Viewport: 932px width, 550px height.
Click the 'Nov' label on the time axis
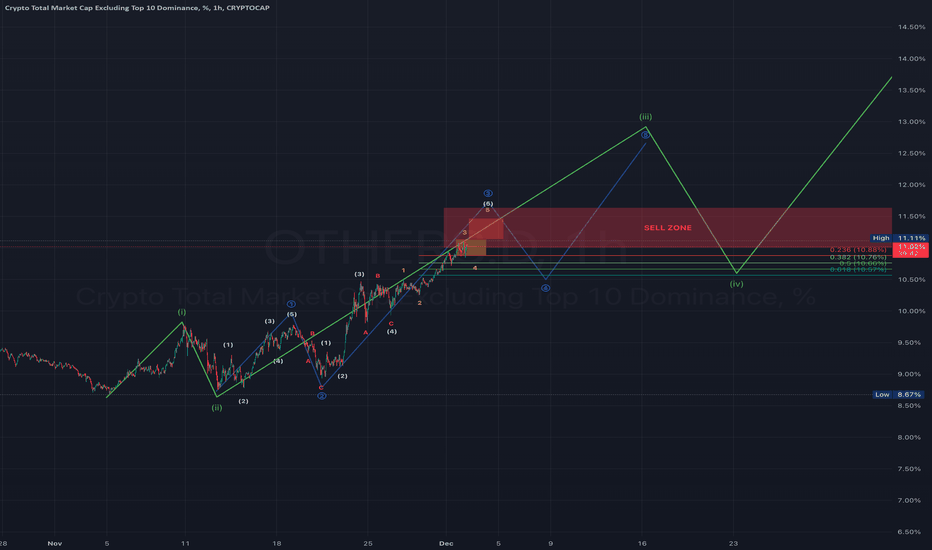tap(55, 543)
